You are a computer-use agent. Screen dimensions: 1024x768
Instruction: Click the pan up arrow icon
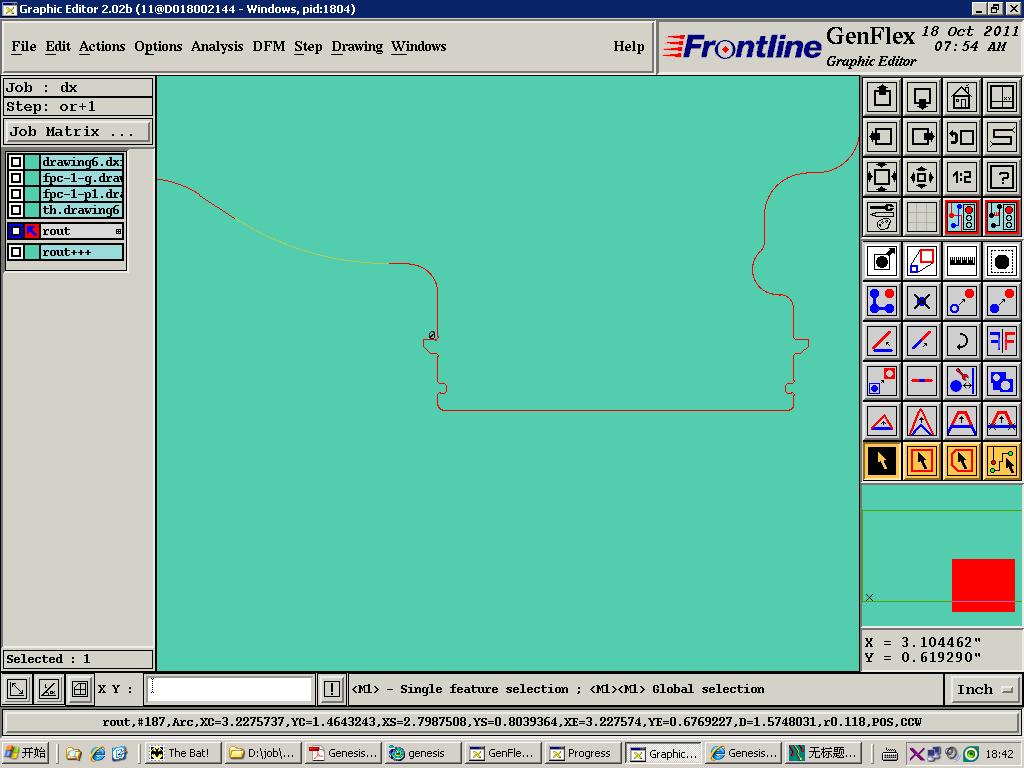tap(882, 97)
